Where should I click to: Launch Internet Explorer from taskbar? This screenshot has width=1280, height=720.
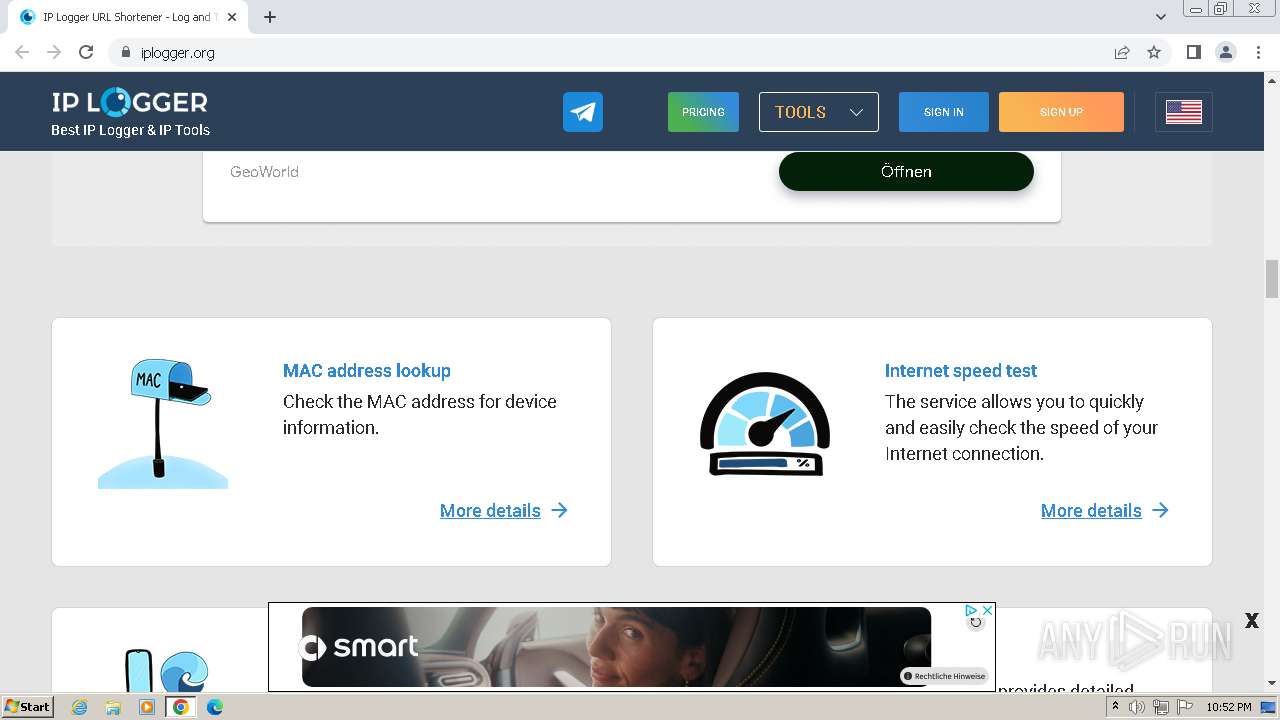pyautogui.click(x=80, y=707)
